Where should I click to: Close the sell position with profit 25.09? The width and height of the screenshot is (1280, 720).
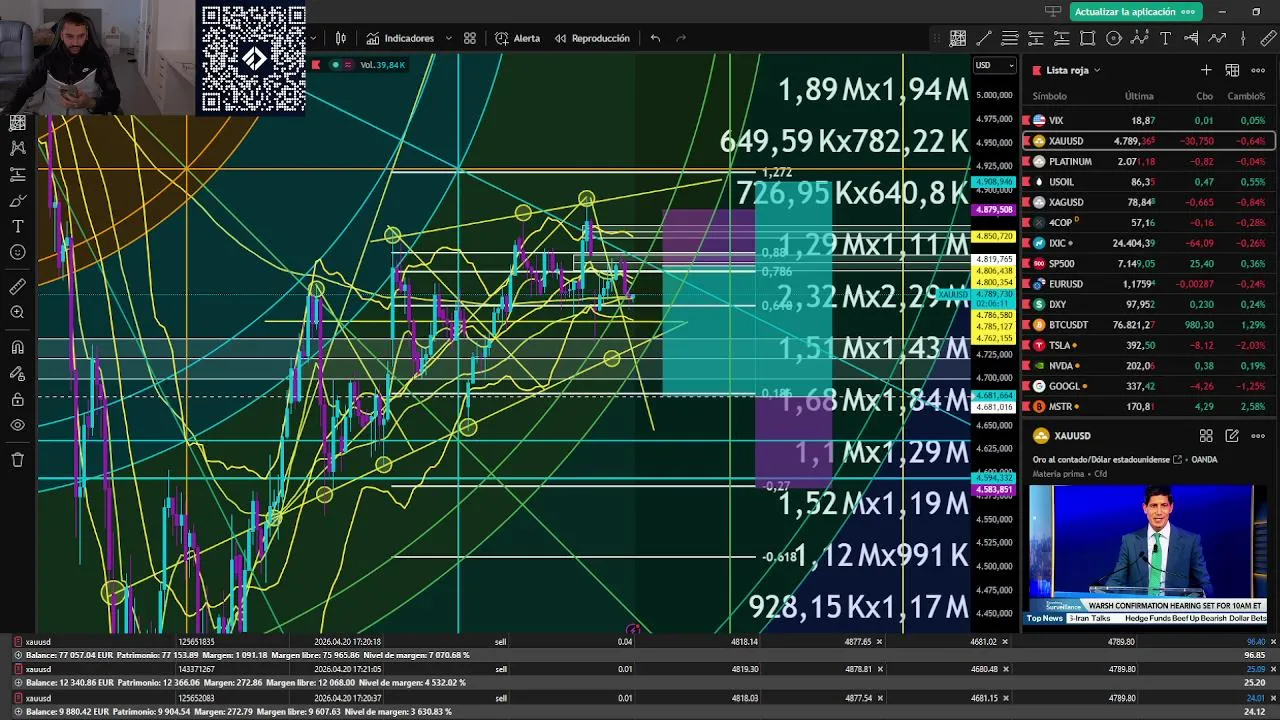1273,669
